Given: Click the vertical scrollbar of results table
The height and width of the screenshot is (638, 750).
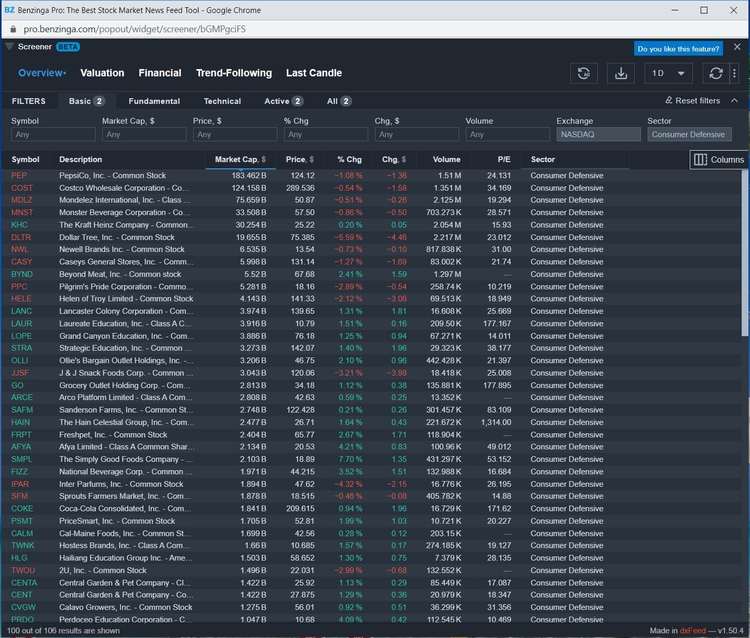Looking at the screenshot, I should click(x=745, y=253).
